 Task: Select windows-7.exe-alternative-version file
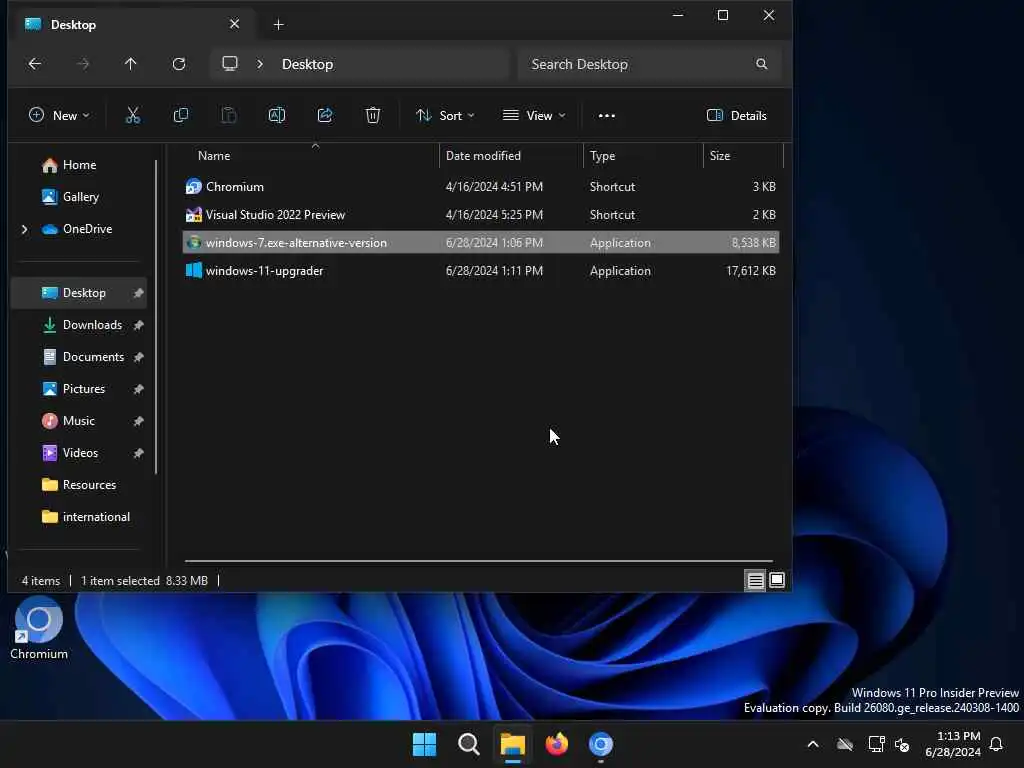point(481,243)
